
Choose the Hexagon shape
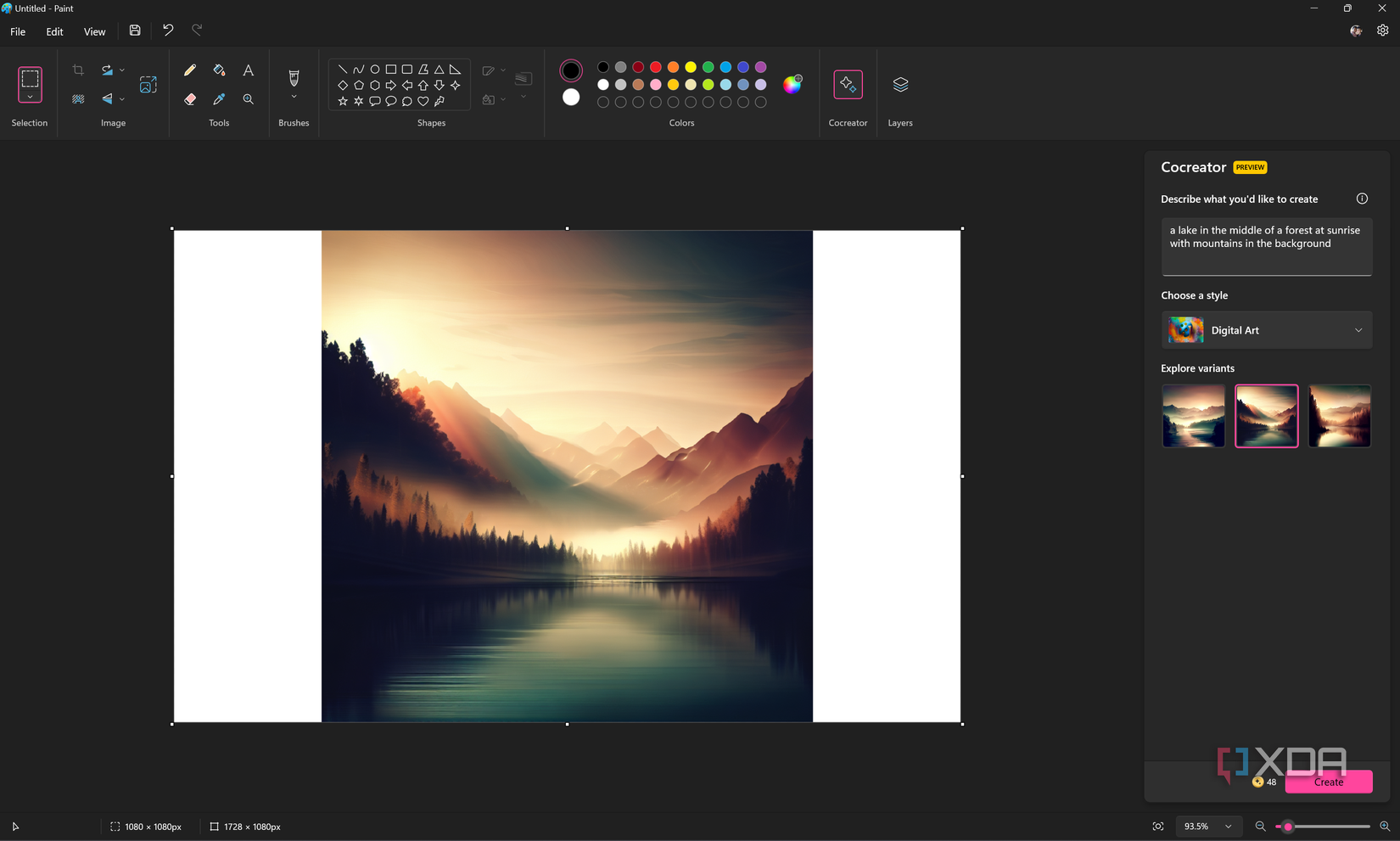tap(375, 85)
